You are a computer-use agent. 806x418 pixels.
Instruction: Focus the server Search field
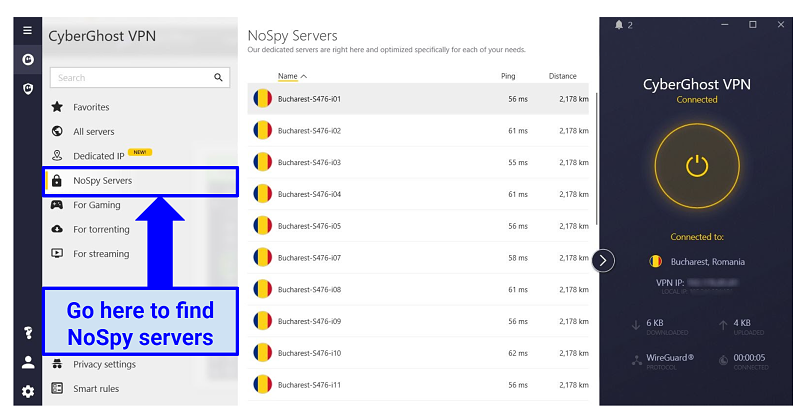[x=140, y=78]
